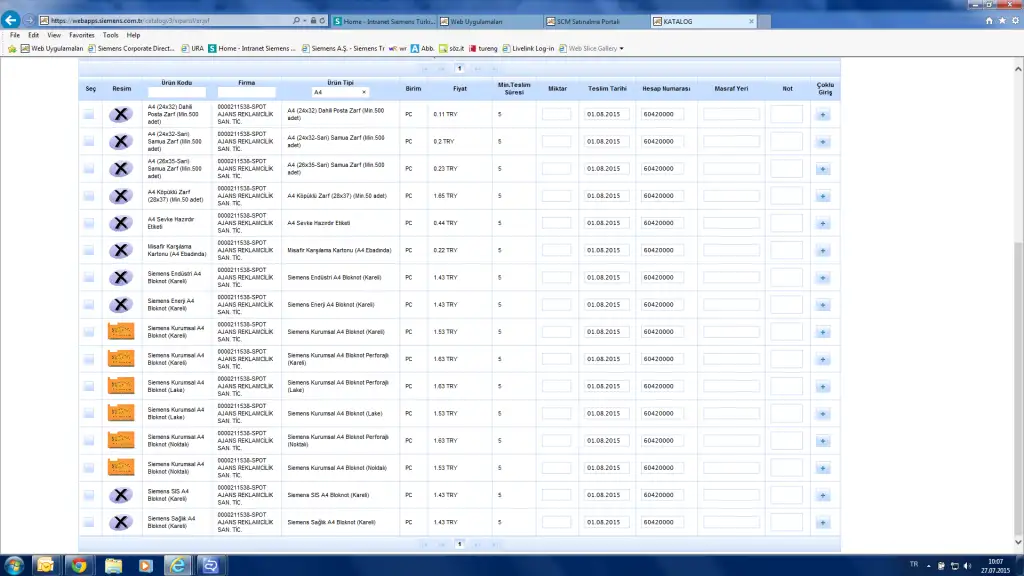Open the browser Tools gear icon
Image resolution: width=1024 pixels, height=576 pixels.
click(1016, 21)
